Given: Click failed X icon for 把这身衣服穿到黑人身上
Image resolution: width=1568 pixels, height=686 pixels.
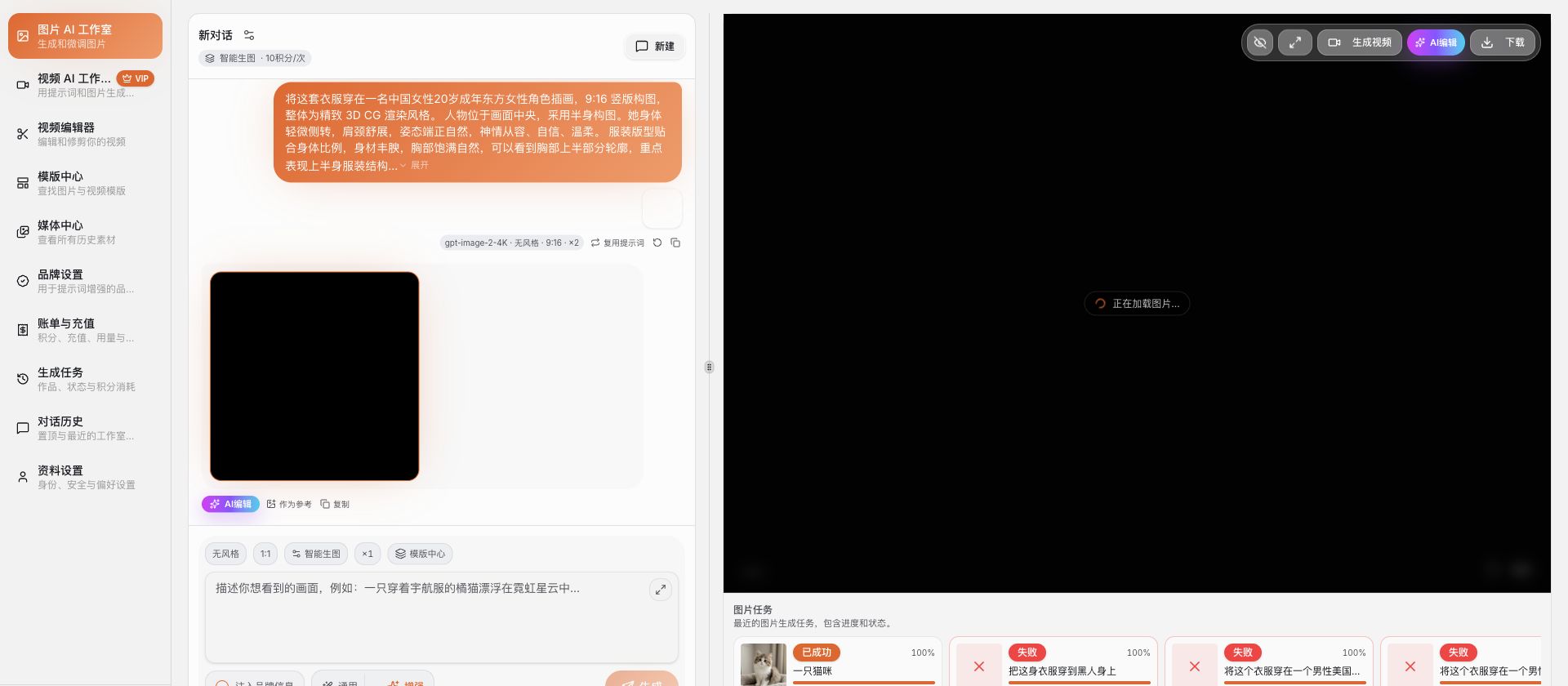Looking at the screenshot, I should click(x=979, y=666).
